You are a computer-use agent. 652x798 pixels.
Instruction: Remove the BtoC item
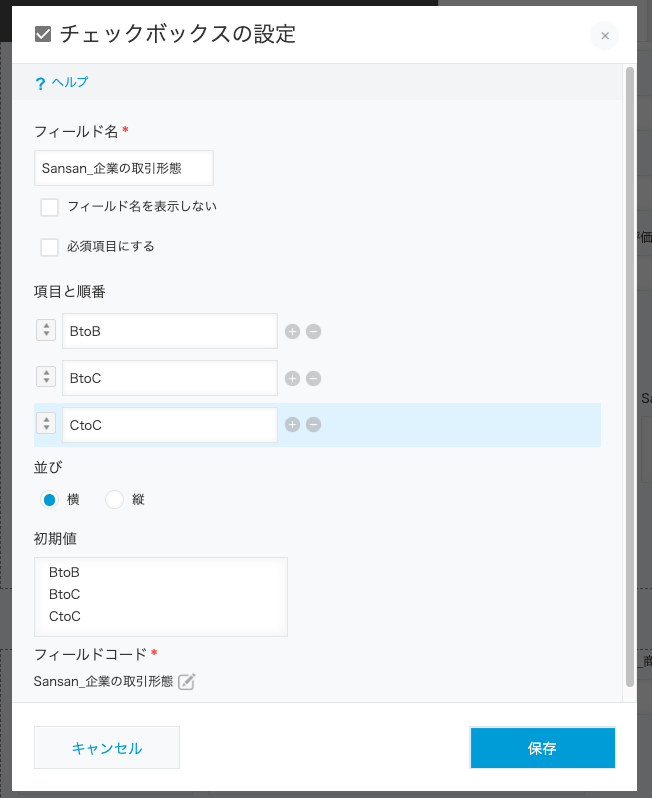314,379
